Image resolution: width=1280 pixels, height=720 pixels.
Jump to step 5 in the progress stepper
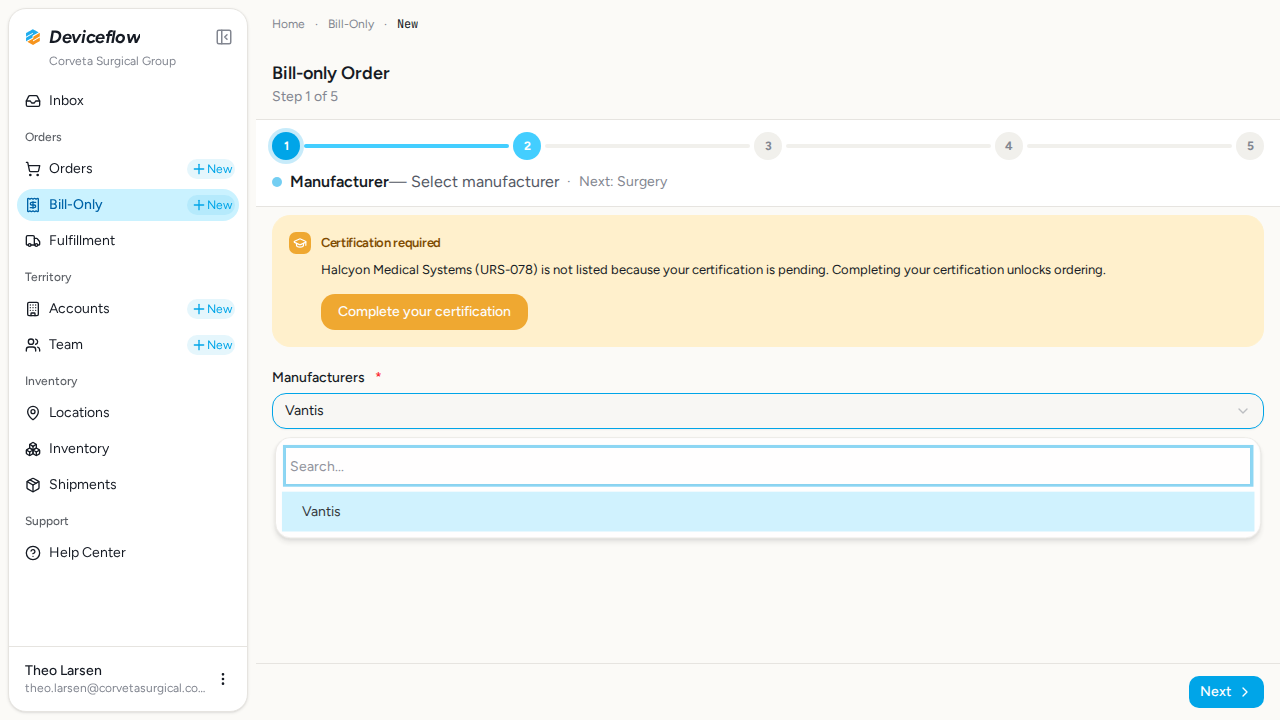click(1250, 146)
